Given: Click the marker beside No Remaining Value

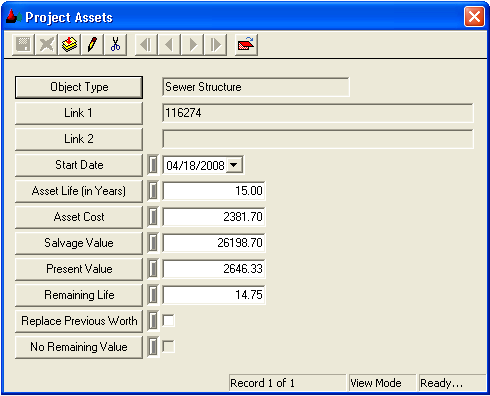Looking at the screenshot, I should click(153, 347).
